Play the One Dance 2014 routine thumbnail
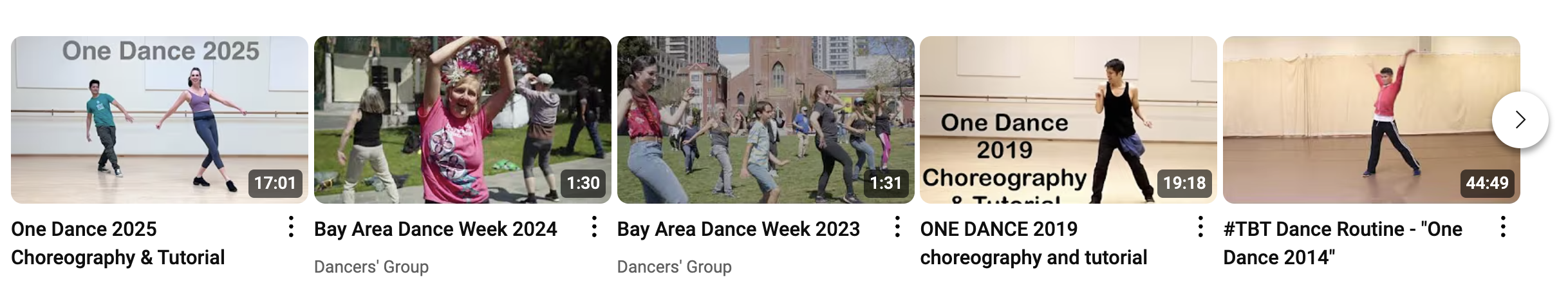Viewport: 1568px width, 281px height. (1372, 120)
